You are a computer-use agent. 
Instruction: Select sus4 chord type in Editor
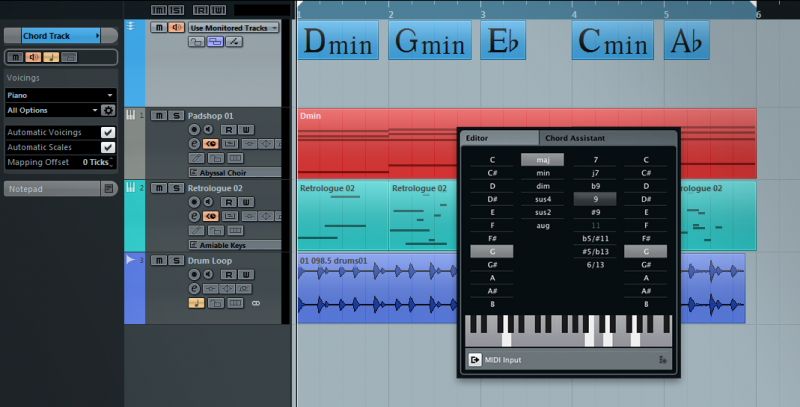543,199
